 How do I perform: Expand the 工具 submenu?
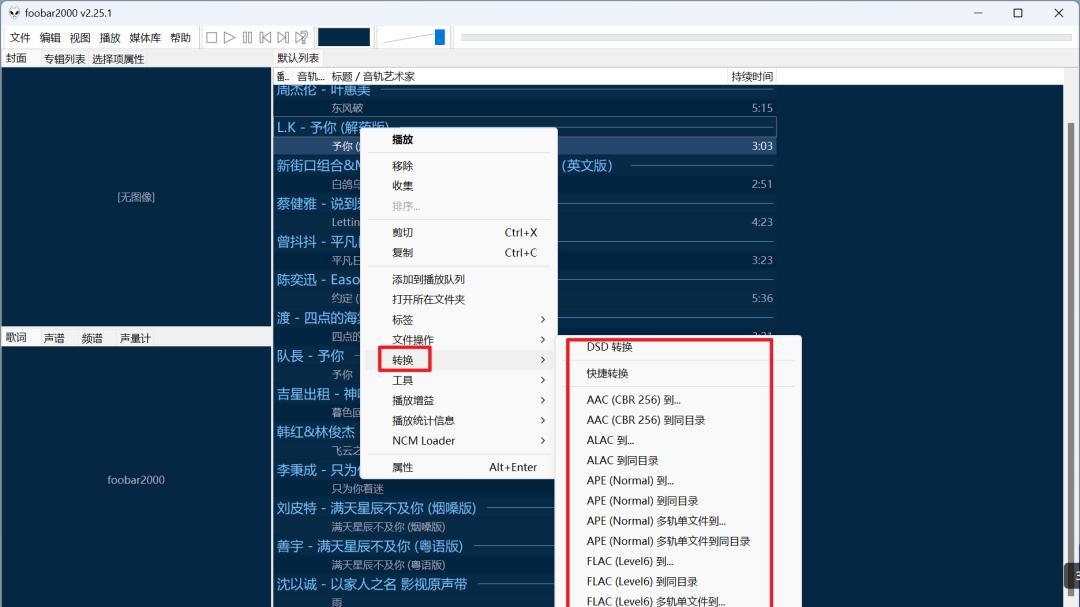459,380
